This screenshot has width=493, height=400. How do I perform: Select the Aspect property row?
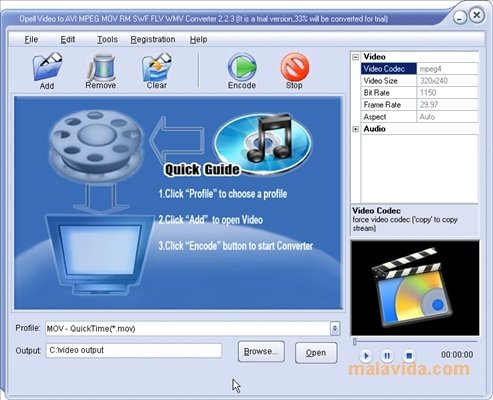pyautogui.click(x=420, y=117)
